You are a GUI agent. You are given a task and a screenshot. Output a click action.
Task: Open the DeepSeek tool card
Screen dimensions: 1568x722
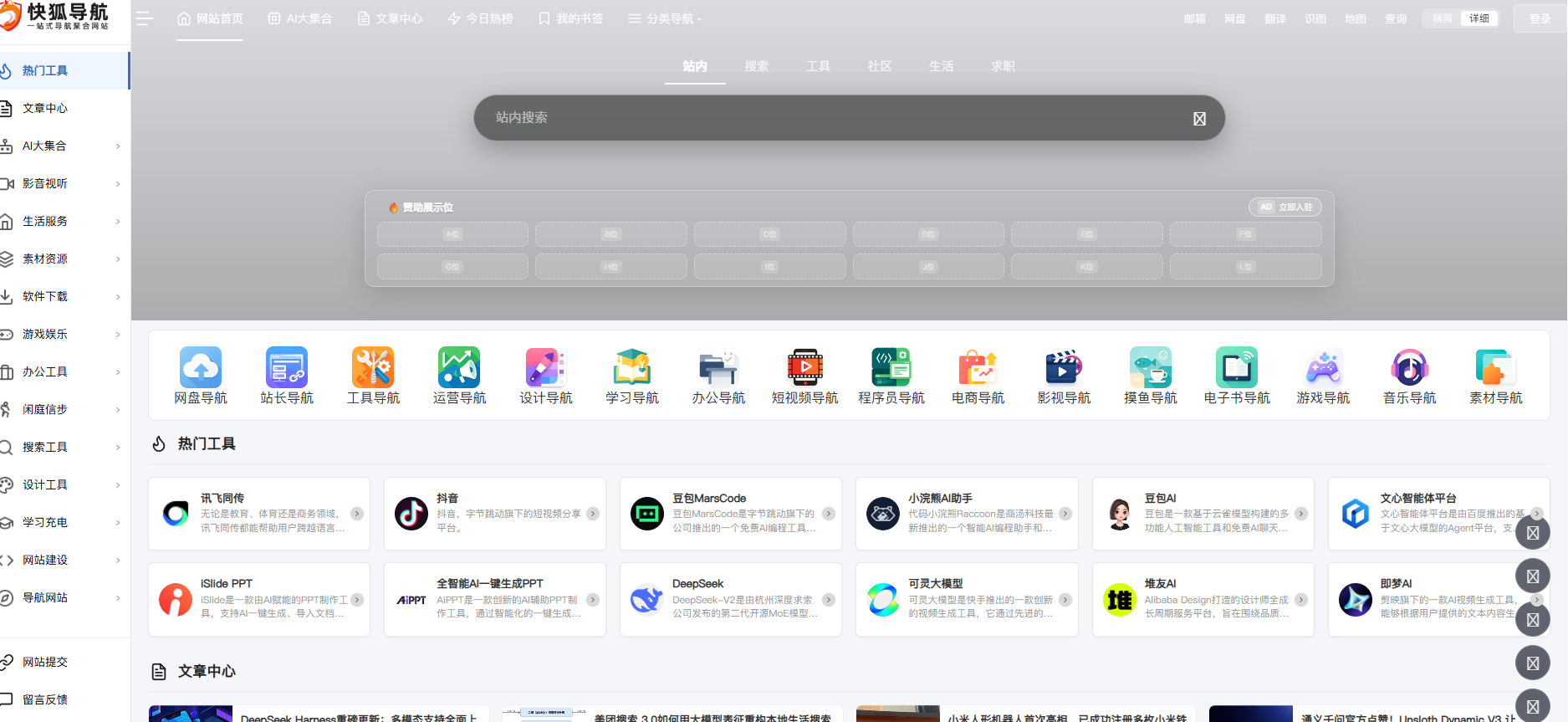tap(730, 599)
